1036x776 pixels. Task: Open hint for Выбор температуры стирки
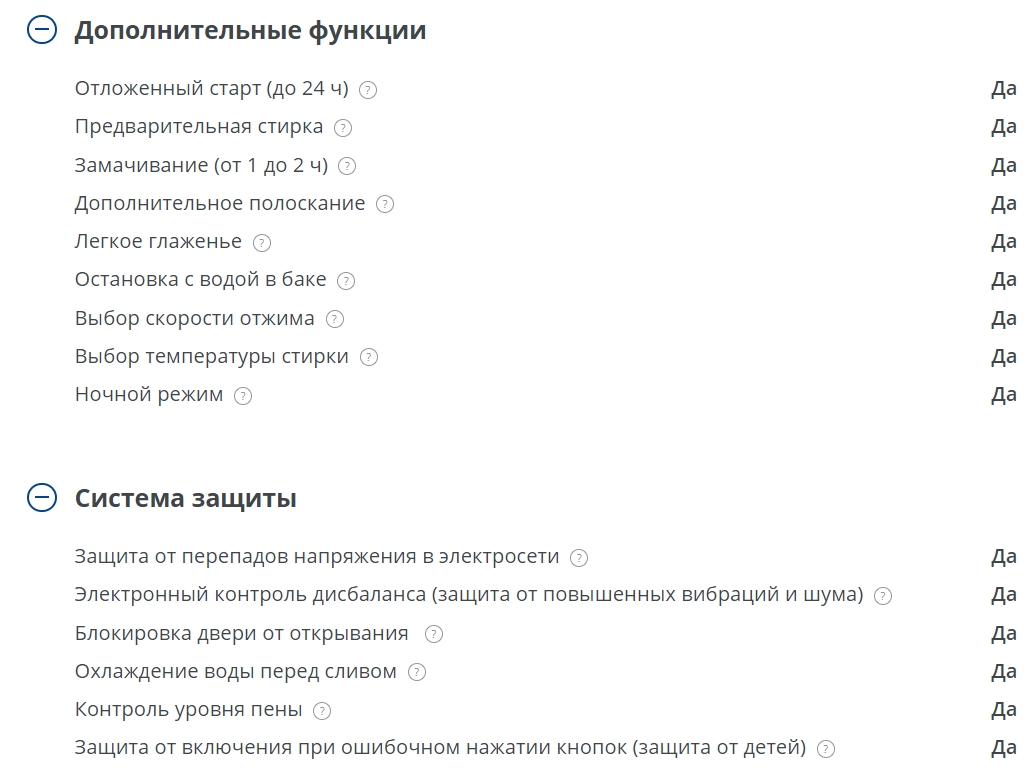click(x=369, y=357)
